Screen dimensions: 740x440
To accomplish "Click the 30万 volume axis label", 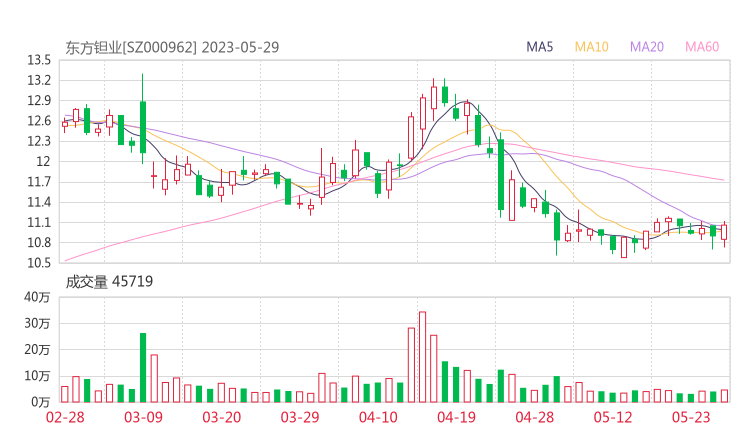I will pos(37,323).
